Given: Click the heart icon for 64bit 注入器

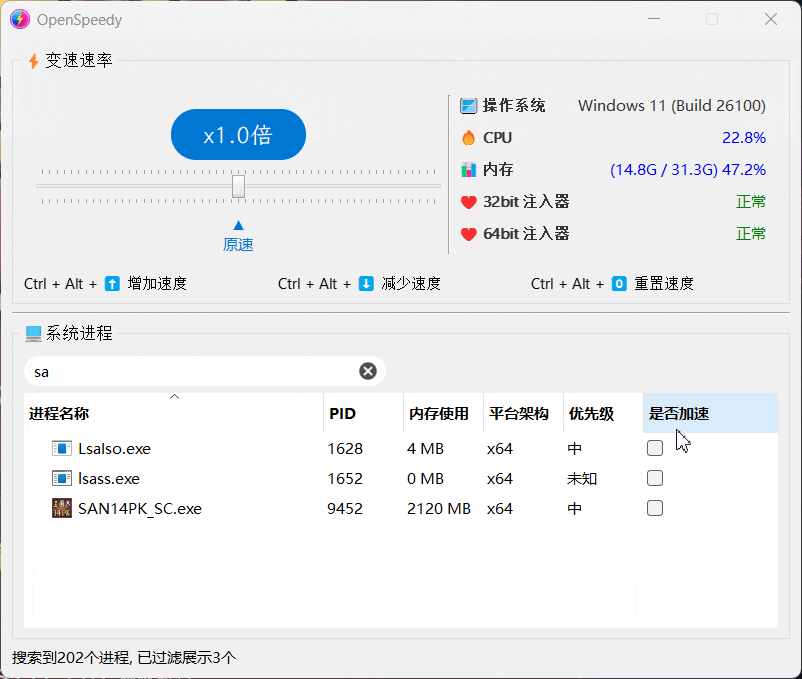Looking at the screenshot, I should click(x=467, y=233).
